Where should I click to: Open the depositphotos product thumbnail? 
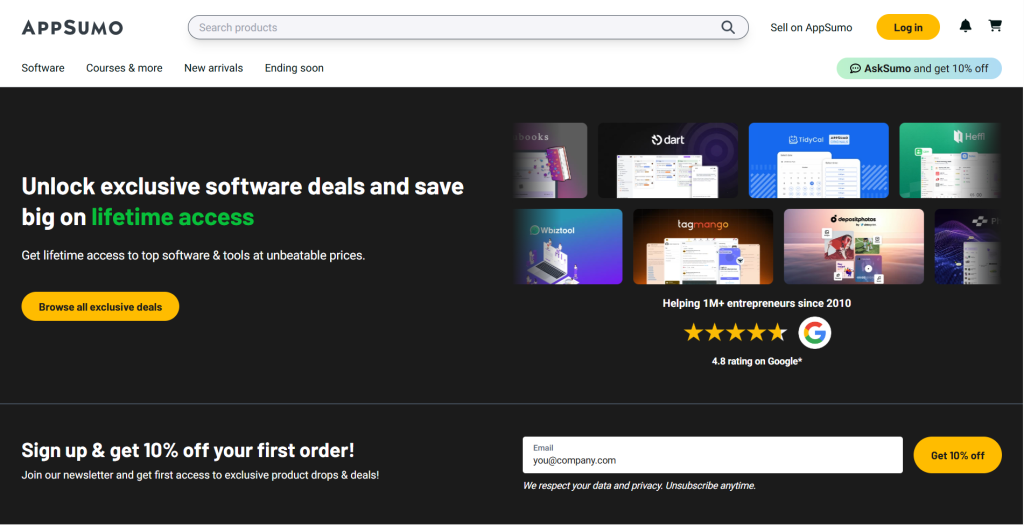click(854, 246)
